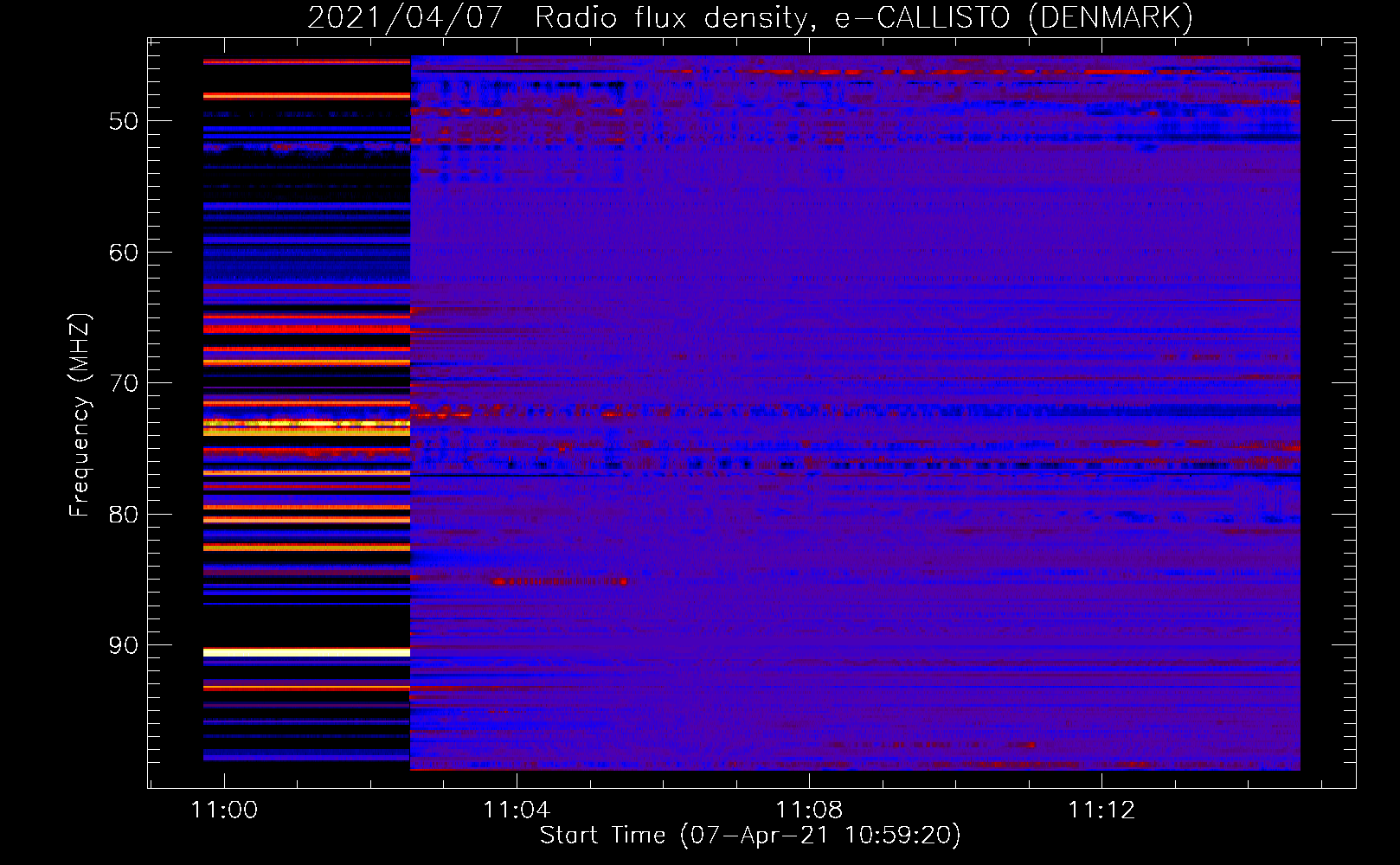Click the red burst streak near 85 MHz
The height and width of the screenshot is (865, 1400).
tap(559, 581)
